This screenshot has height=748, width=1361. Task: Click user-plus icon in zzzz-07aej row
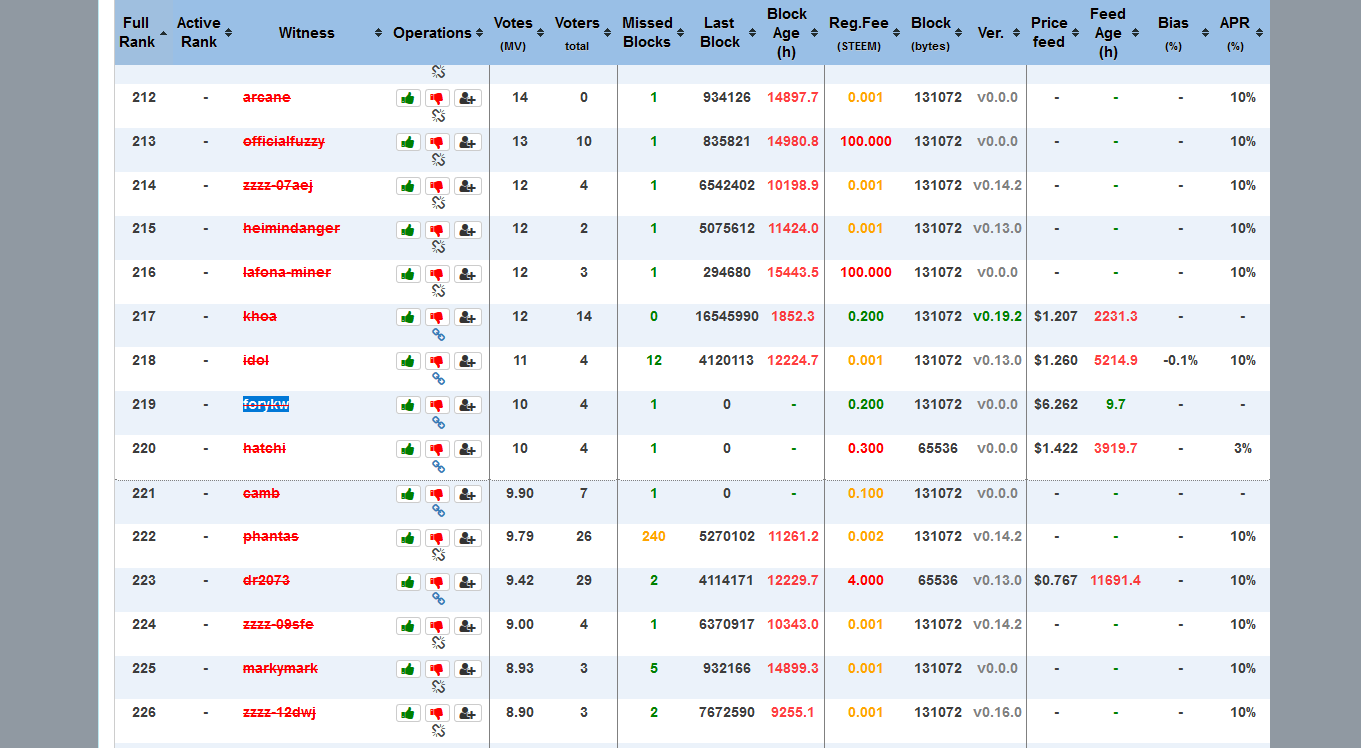point(468,186)
